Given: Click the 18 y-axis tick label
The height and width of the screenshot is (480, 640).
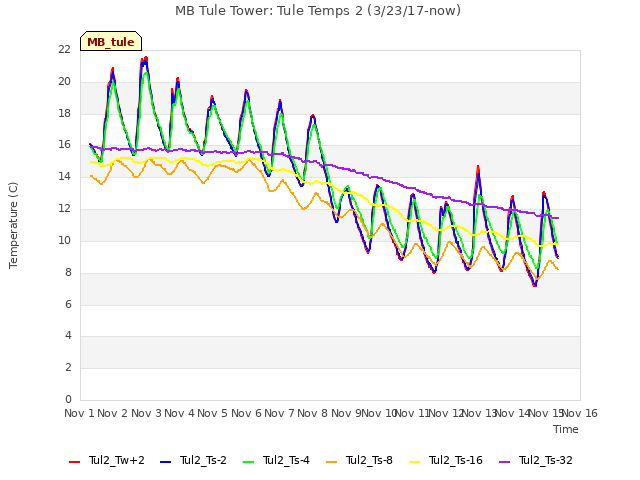Looking at the screenshot, I should click(64, 113).
